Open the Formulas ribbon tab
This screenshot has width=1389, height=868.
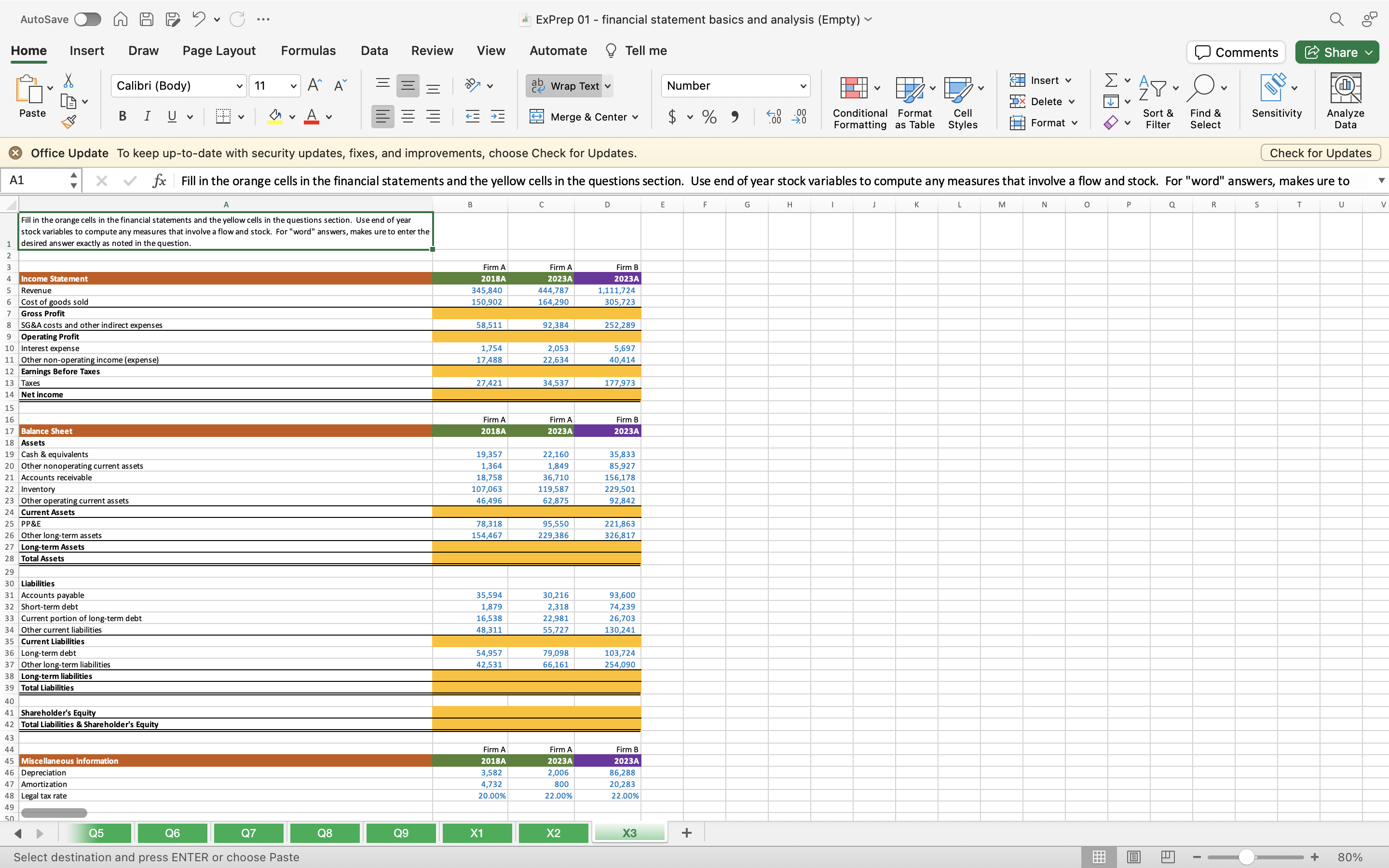pos(308,51)
